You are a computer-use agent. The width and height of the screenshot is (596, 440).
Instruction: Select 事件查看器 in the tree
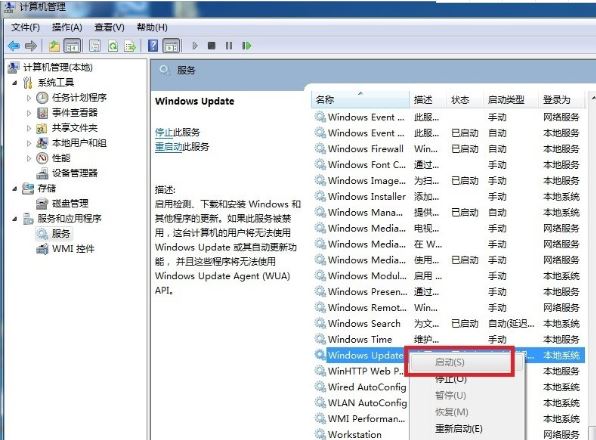[x=74, y=113]
